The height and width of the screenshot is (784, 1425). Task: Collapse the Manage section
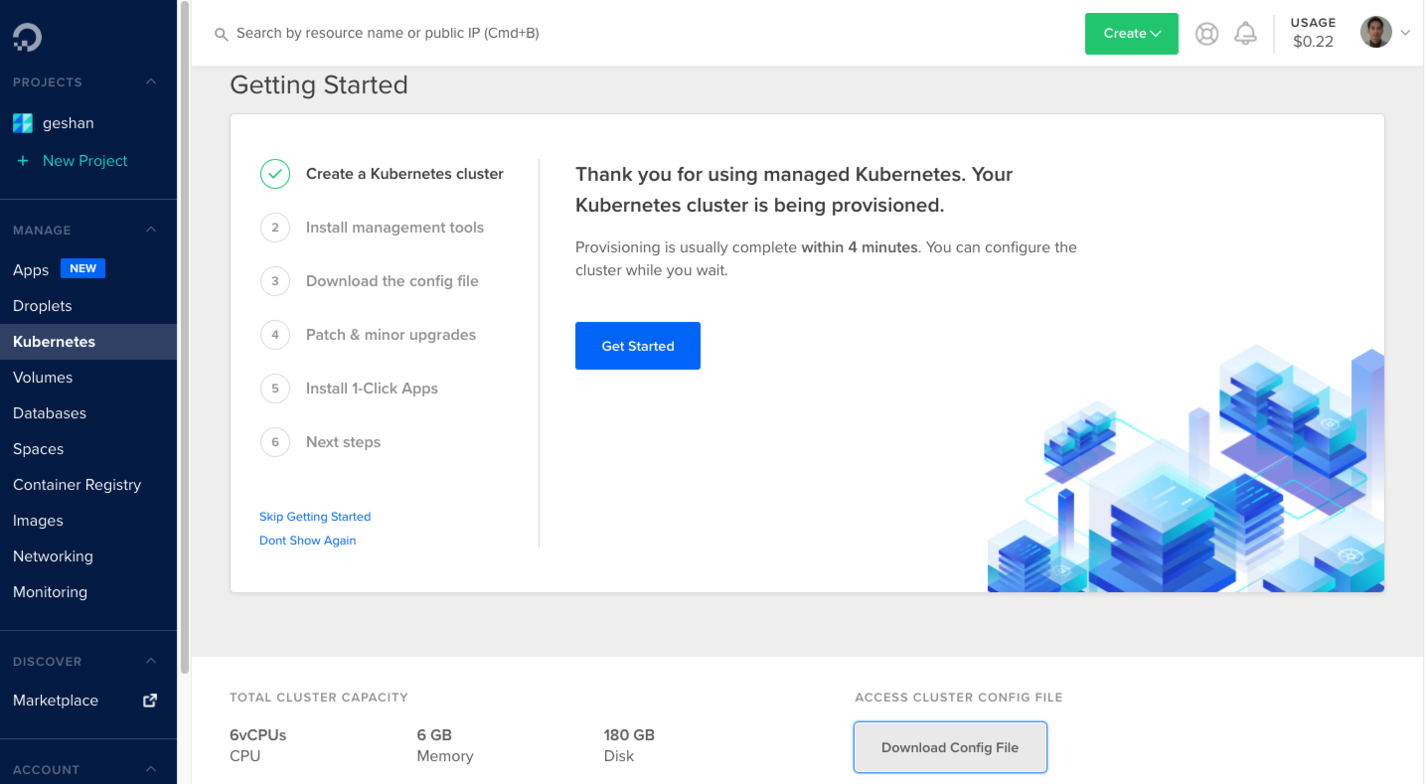tap(150, 230)
